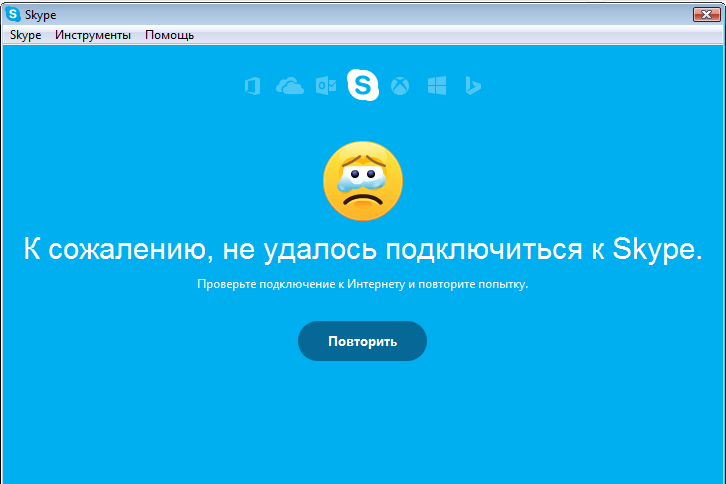Open the Инструменты menu
The width and height of the screenshot is (726, 484).
pos(93,35)
